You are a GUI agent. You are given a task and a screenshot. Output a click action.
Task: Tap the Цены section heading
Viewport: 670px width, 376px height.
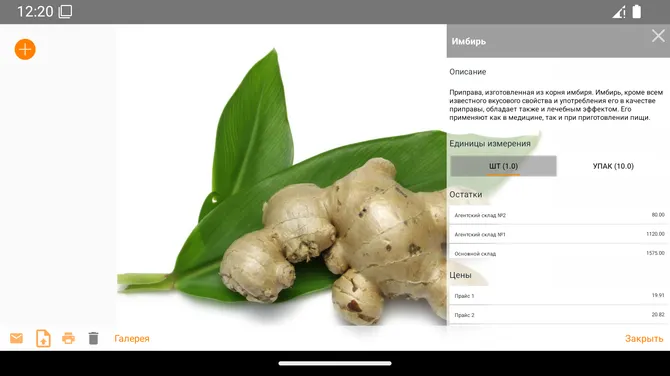(460, 275)
